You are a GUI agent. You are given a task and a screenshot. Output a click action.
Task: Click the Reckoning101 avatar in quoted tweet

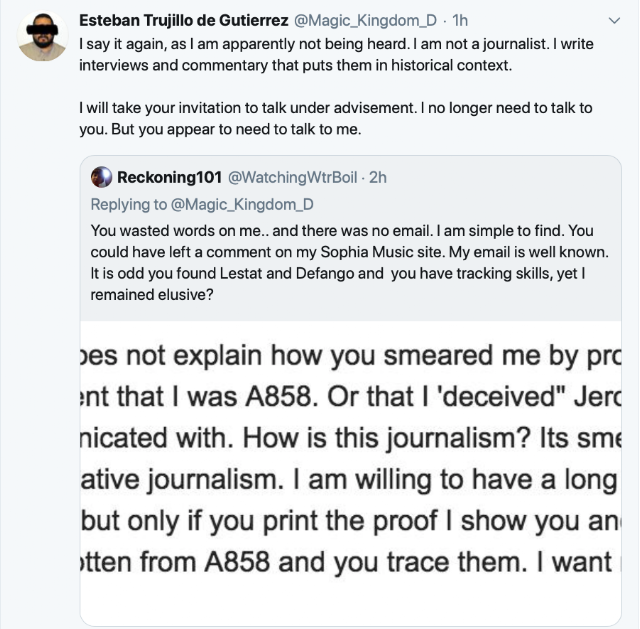tap(101, 178)
